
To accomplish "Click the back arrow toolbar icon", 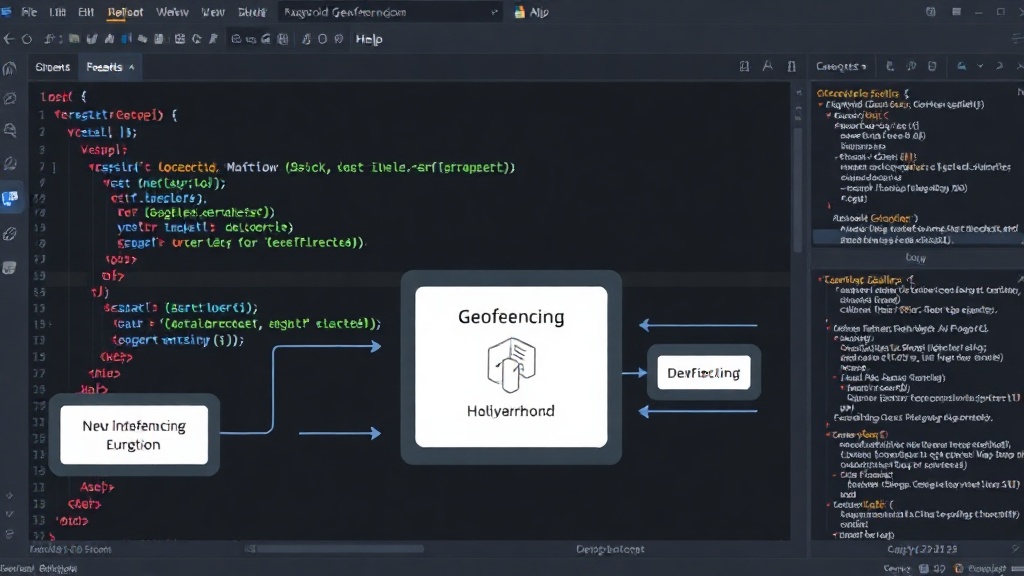I will point(8,39).
